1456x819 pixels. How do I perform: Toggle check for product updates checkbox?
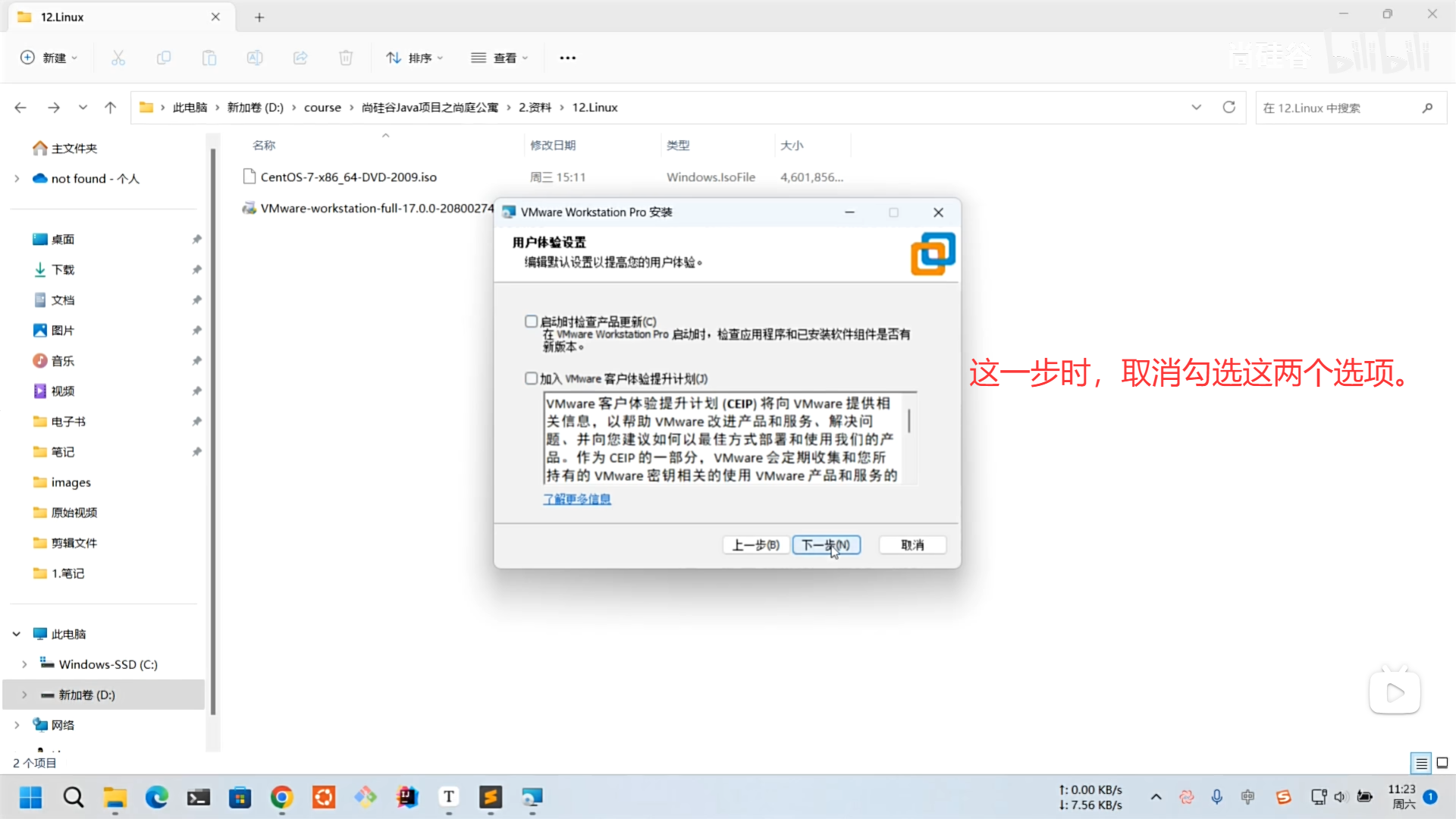(x=532, y=322)
